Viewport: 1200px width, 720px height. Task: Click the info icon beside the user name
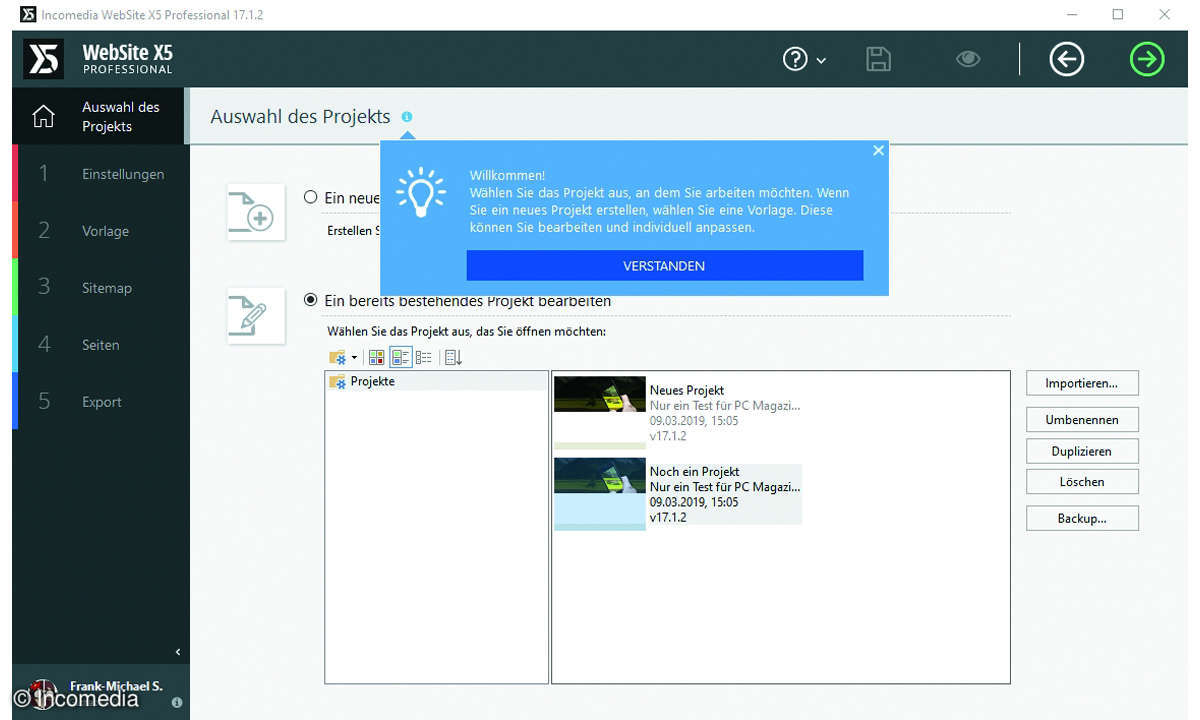(x=177, y=702)
